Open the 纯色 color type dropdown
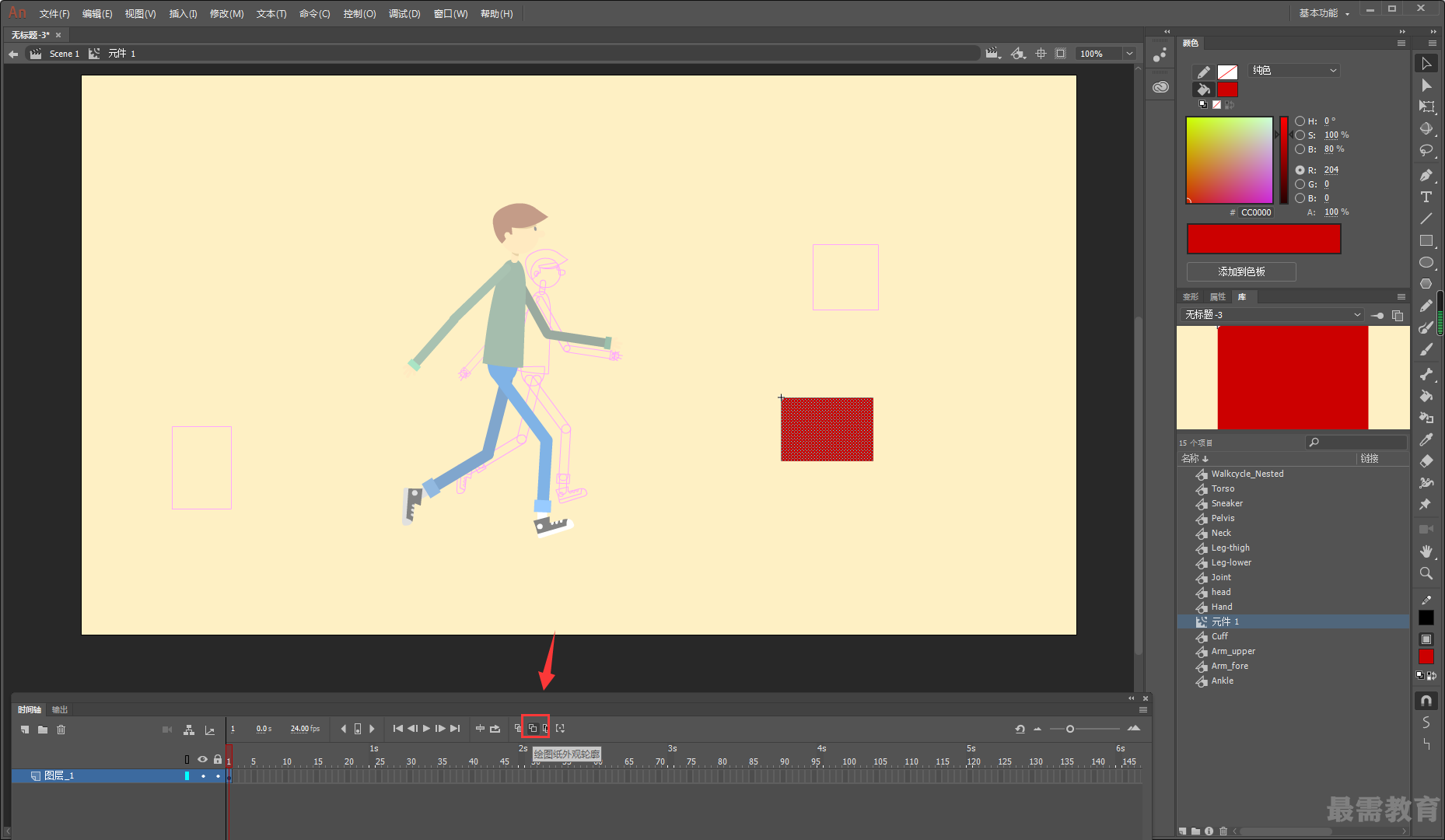This screenshot has height=840, width=1445. (x=1295, y=71)
